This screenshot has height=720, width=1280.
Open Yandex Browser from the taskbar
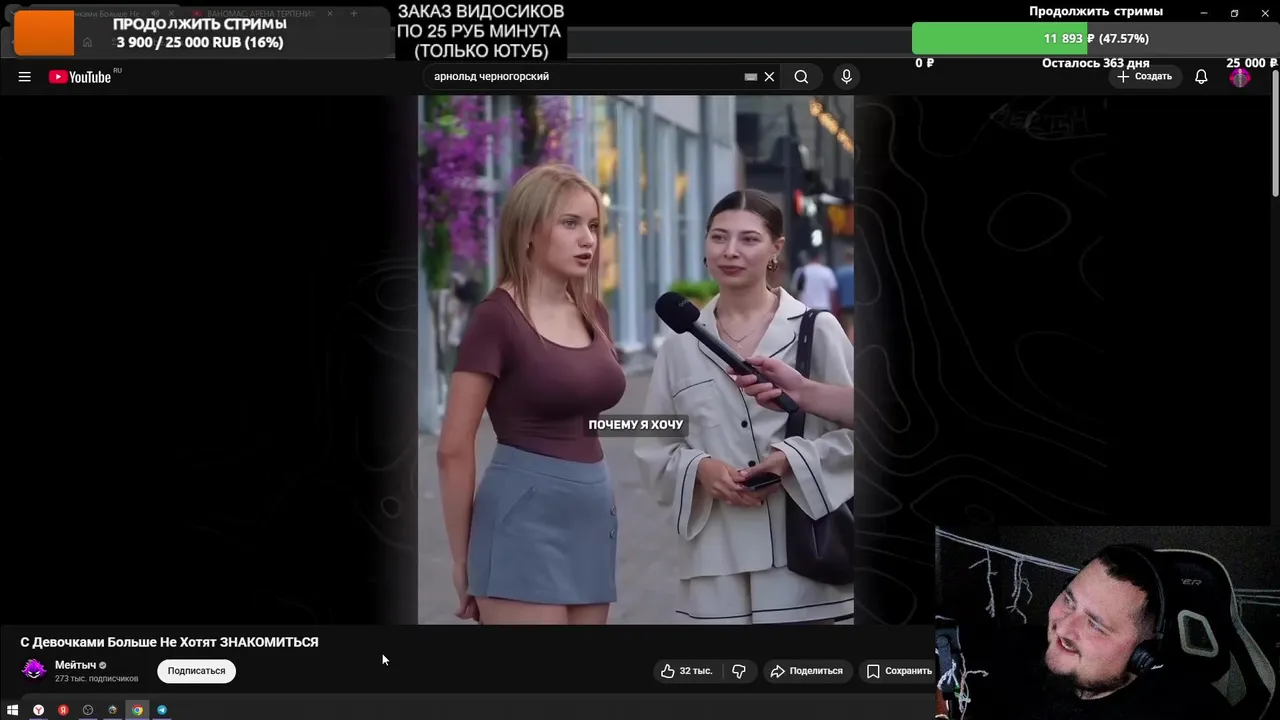(x=38, y=710)
